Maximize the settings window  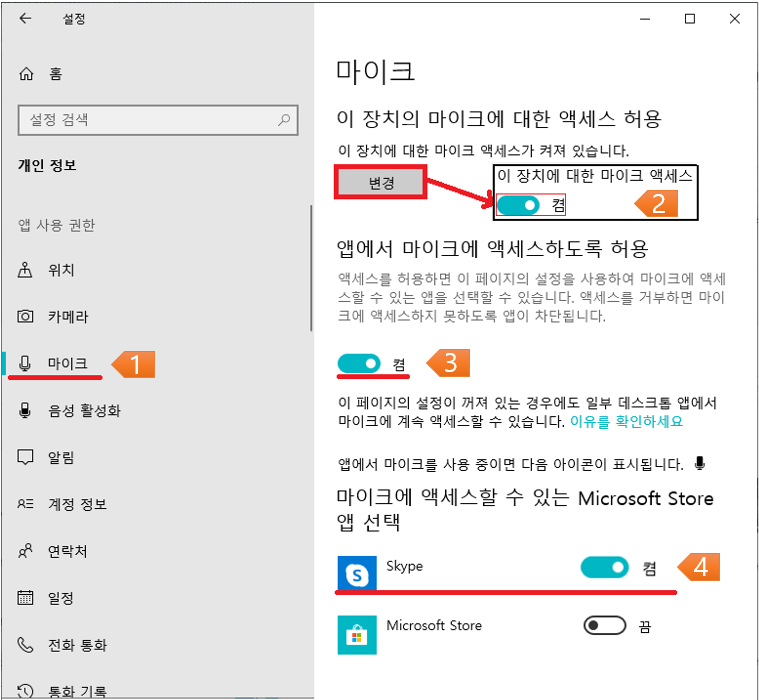(x=690, y=18)
